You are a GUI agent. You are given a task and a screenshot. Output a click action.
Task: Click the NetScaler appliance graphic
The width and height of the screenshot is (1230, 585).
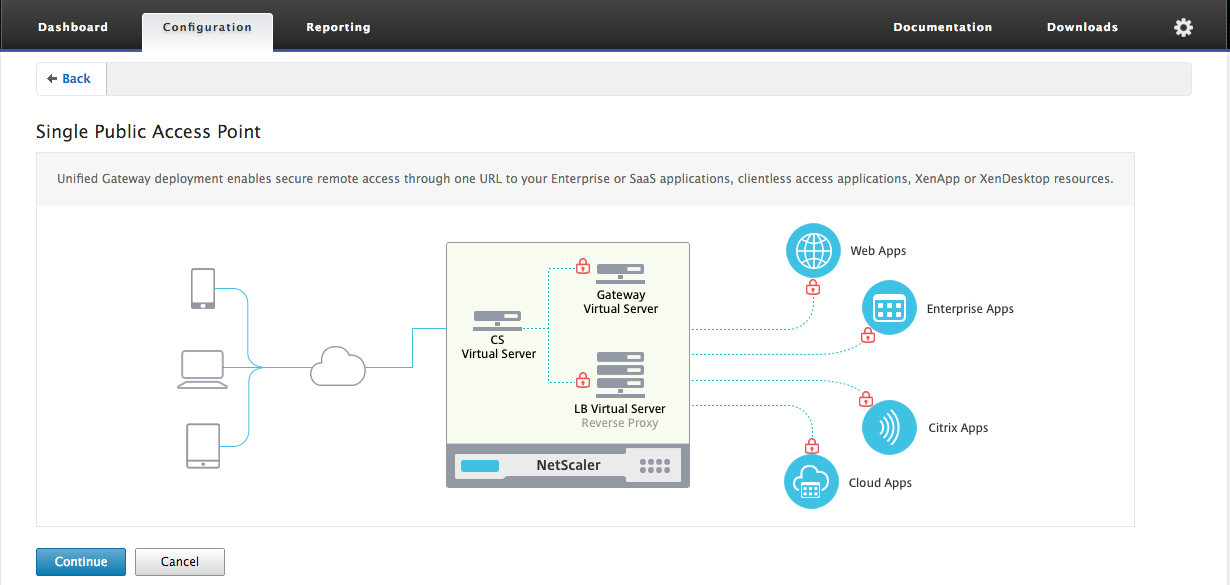567,466
